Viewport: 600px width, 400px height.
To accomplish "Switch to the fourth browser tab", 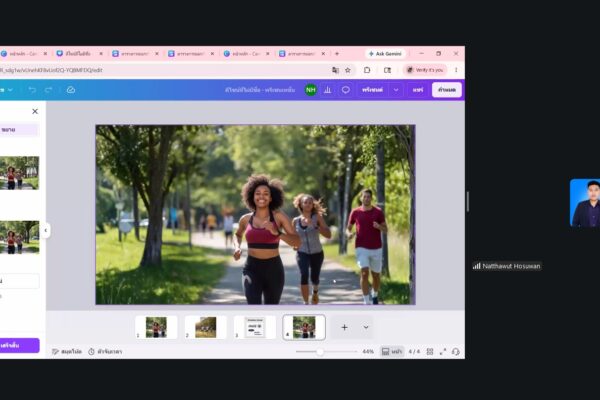I will pyautogui.click(x=191, y=54).
